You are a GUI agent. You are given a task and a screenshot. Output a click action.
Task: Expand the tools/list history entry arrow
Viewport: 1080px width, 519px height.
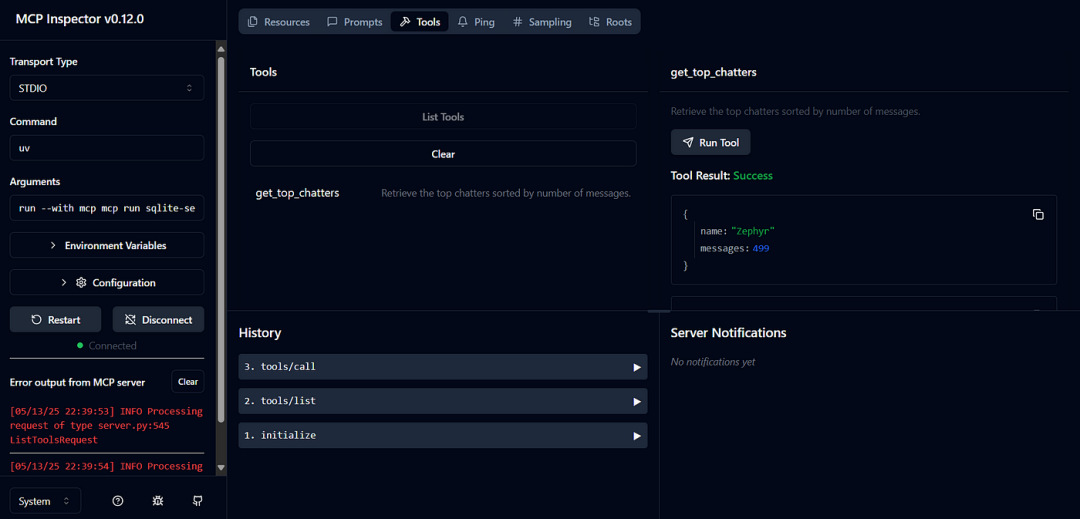pos(637,402)
